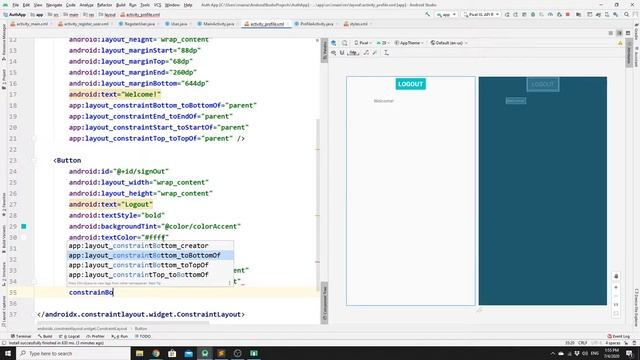Click the Windows Start button
The image size is (640, 360).
[8, 353]
